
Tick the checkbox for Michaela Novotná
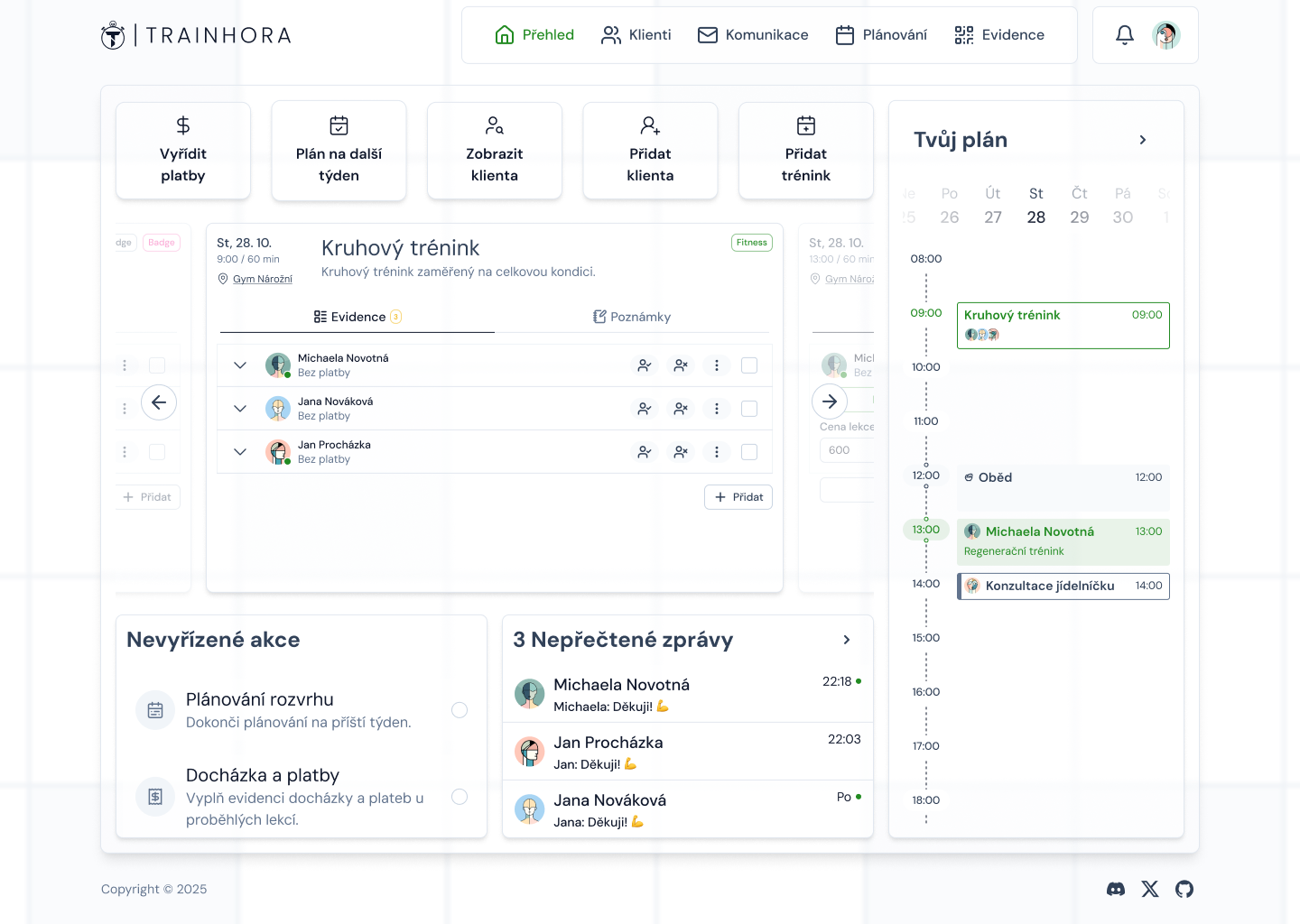[749, 365]
